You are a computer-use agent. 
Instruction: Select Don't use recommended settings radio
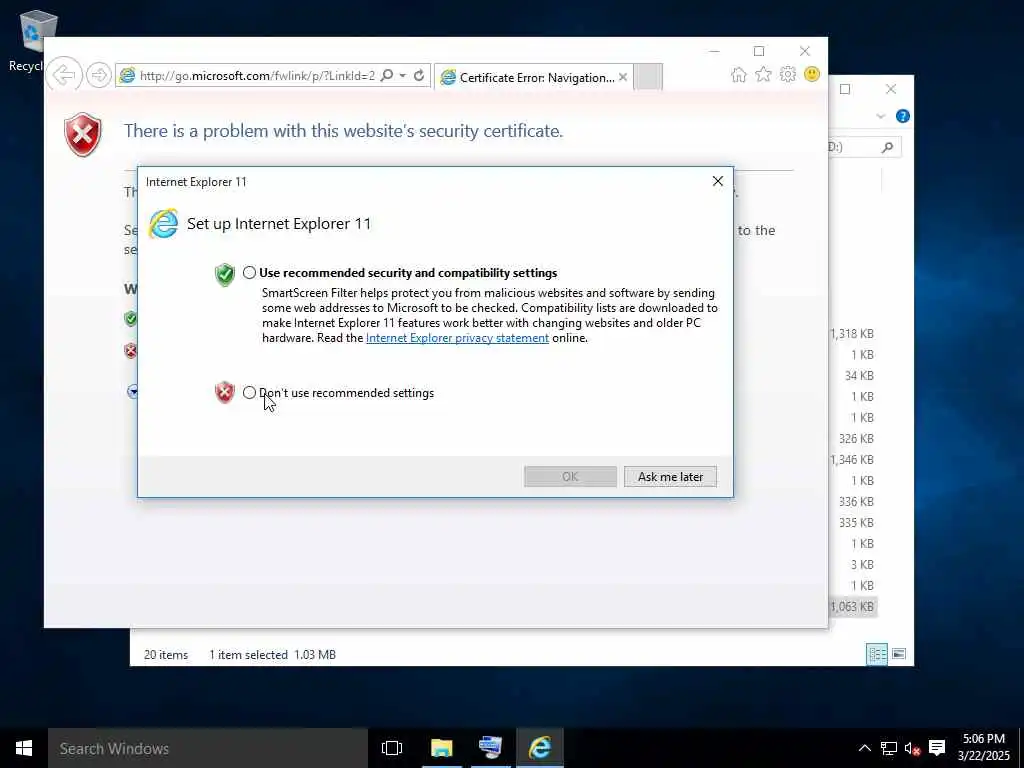point(249,392)
